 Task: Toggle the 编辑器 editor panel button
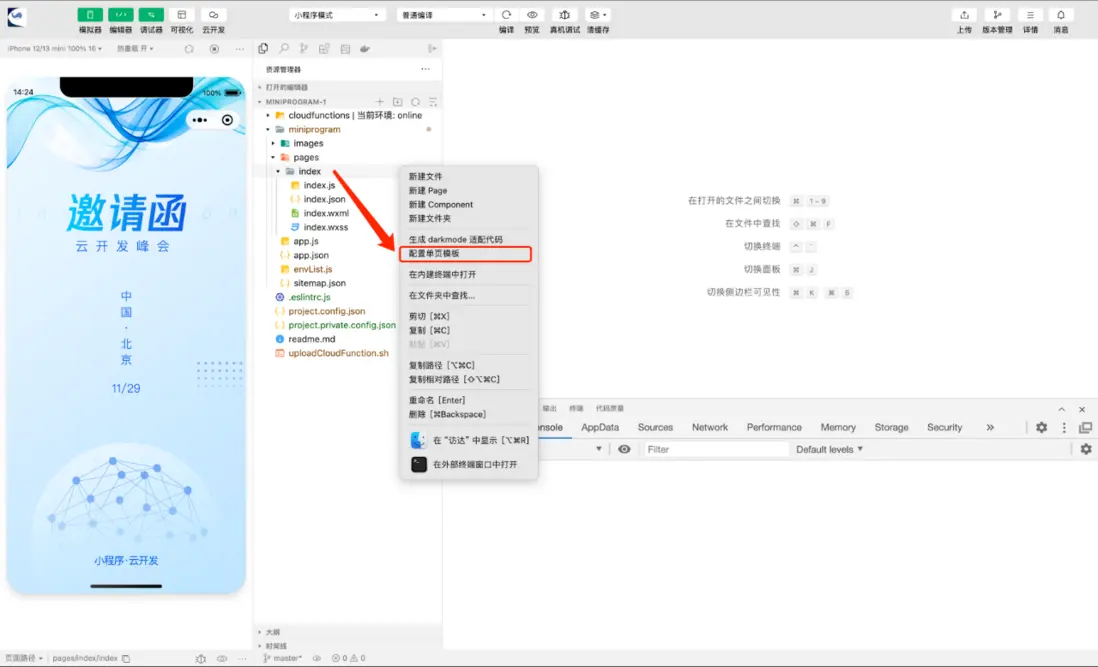click(120, 15)
